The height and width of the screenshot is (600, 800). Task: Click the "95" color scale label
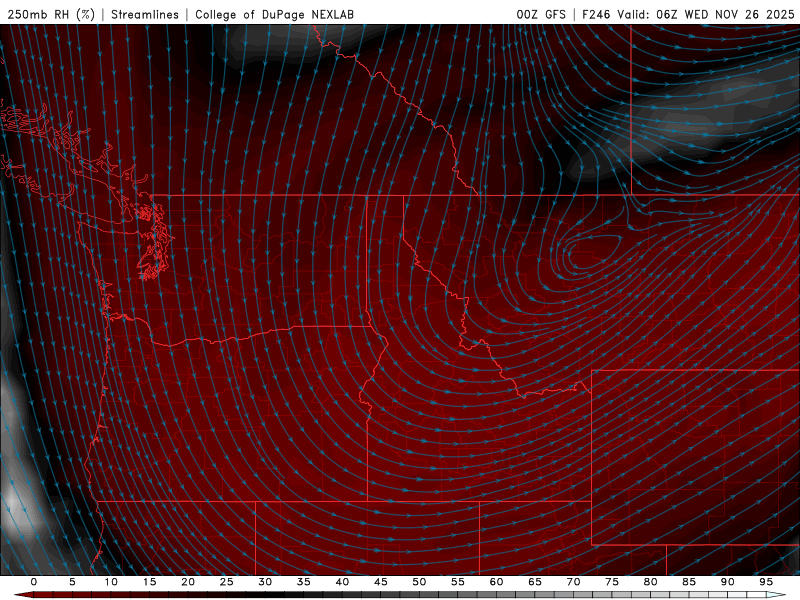766,582
